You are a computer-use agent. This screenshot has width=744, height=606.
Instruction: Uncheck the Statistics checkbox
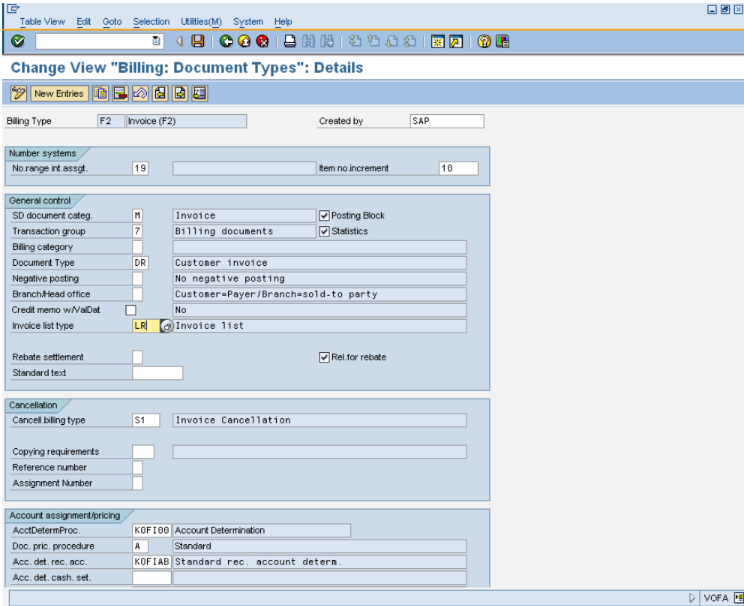(324, 232)
